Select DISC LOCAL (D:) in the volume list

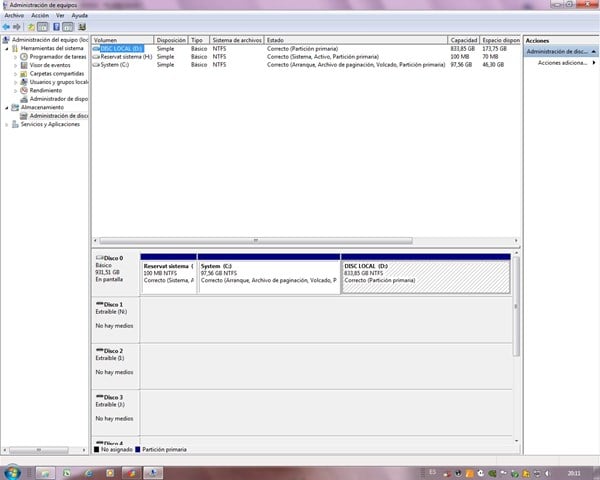coord(122,49)
